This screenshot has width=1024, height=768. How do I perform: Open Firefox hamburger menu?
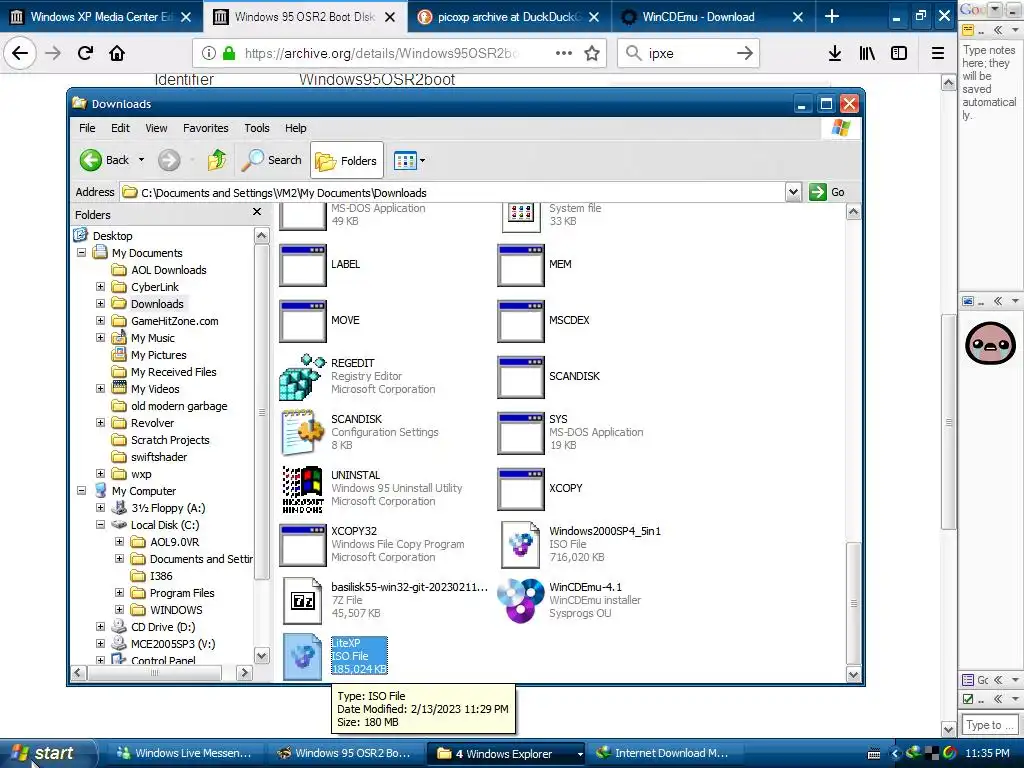[x=938, y=53]
